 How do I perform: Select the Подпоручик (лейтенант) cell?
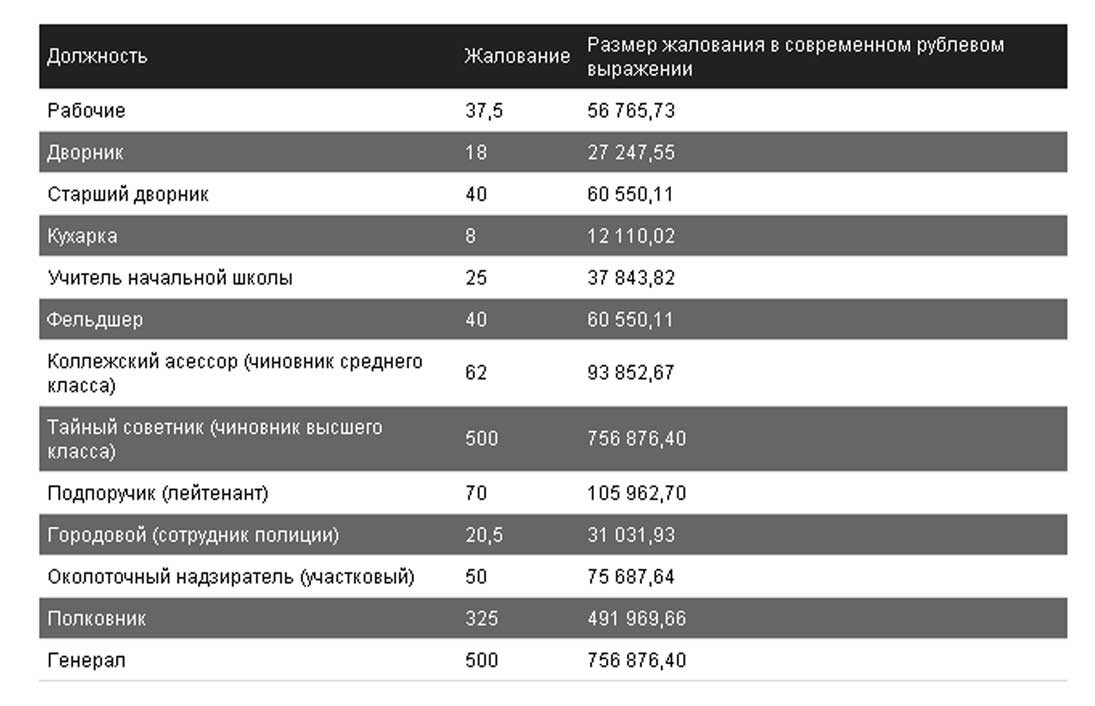click(158, 493)
